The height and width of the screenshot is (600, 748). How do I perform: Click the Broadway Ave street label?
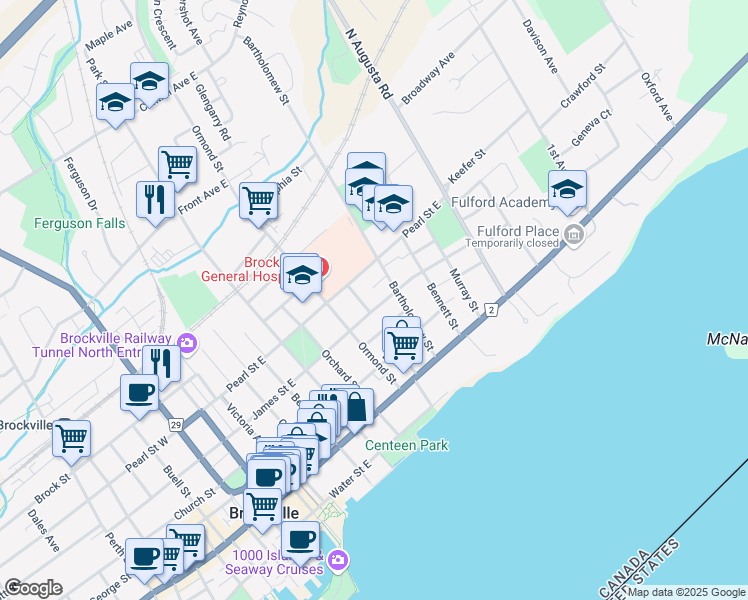(x=428, y=78)
